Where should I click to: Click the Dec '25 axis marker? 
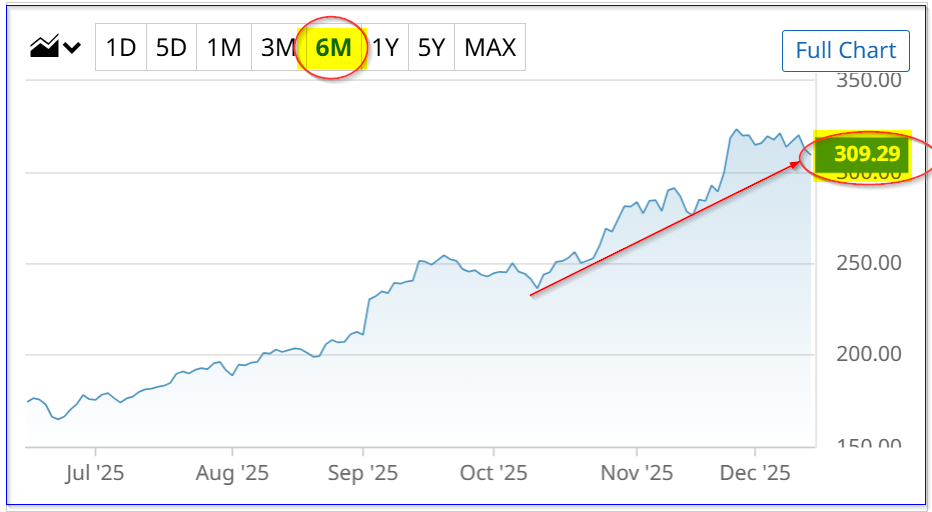pyautogui.click(x=756, y=472)
